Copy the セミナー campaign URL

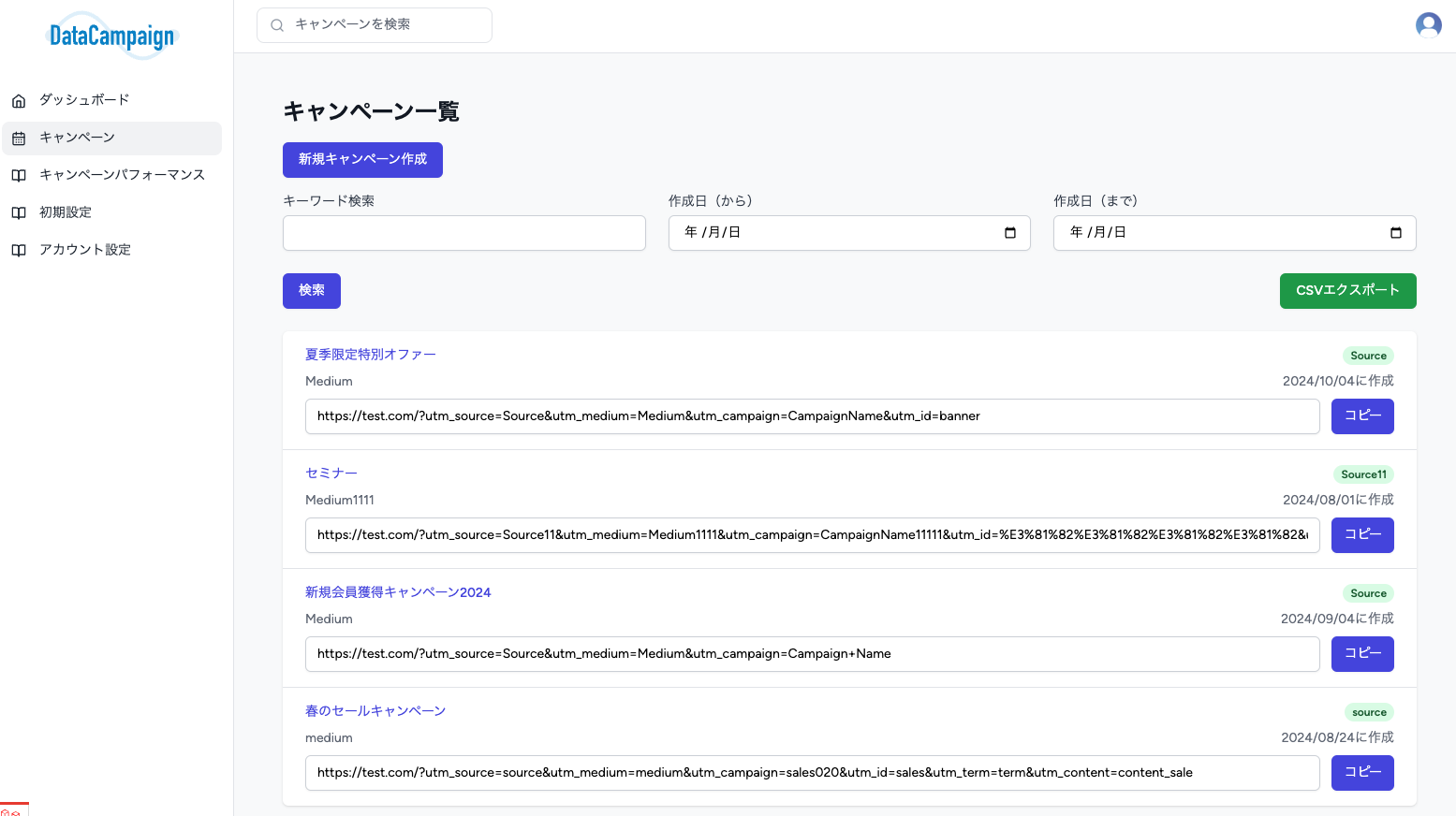[1362, 535]
